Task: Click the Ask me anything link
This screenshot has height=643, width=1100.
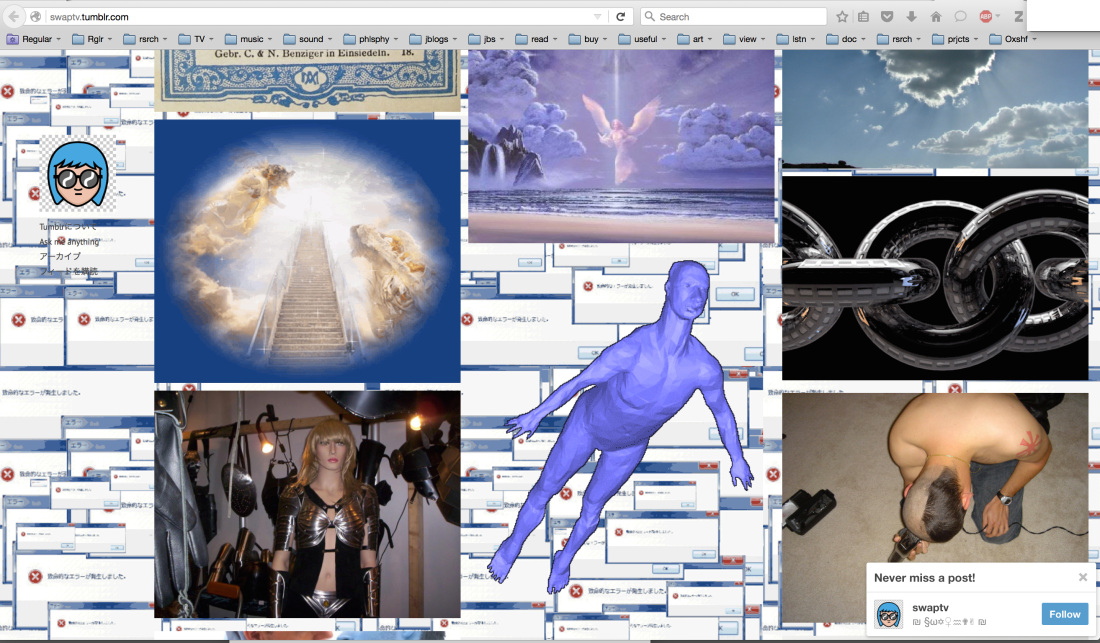Action: [69, 242]
